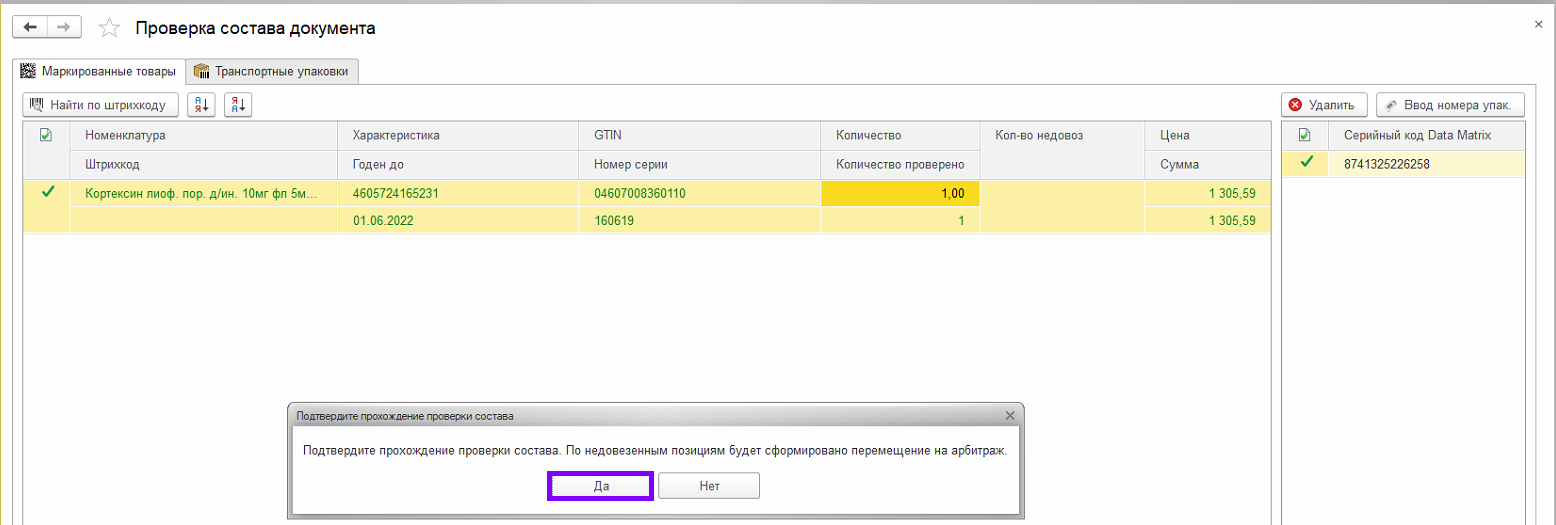Click the checked-document icon in main table header
1556x525 pixels.
[x=46, y=135]
